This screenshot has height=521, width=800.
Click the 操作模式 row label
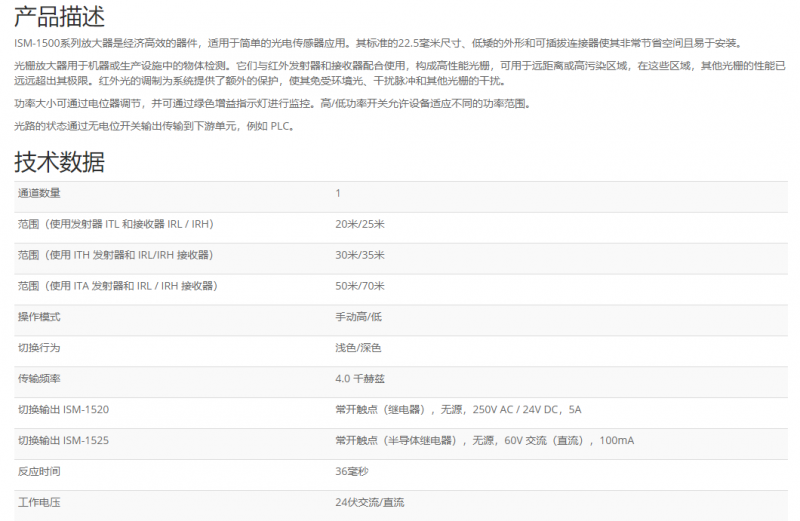click(x=40, y=317)
